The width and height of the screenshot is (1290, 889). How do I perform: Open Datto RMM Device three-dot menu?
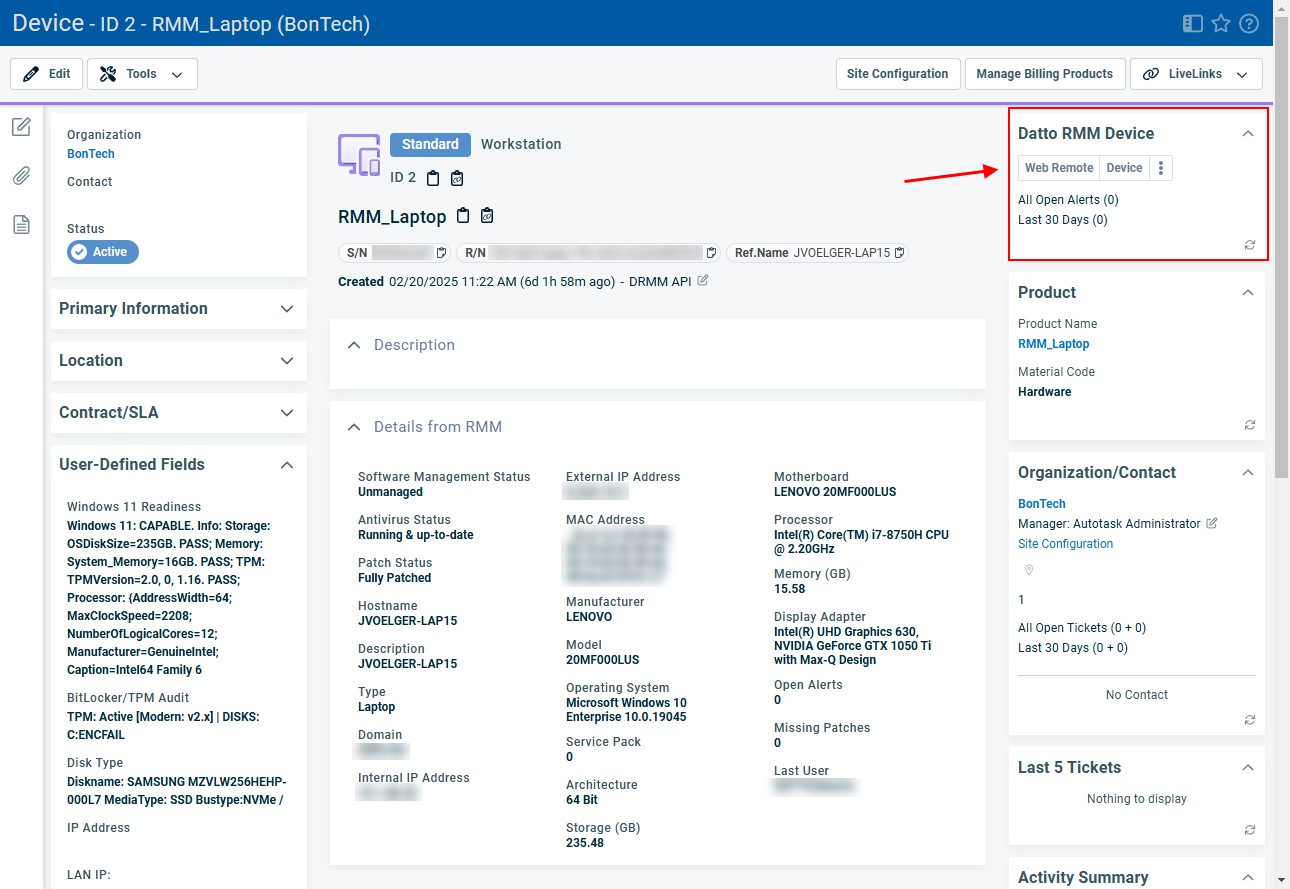pos(1160,168)
